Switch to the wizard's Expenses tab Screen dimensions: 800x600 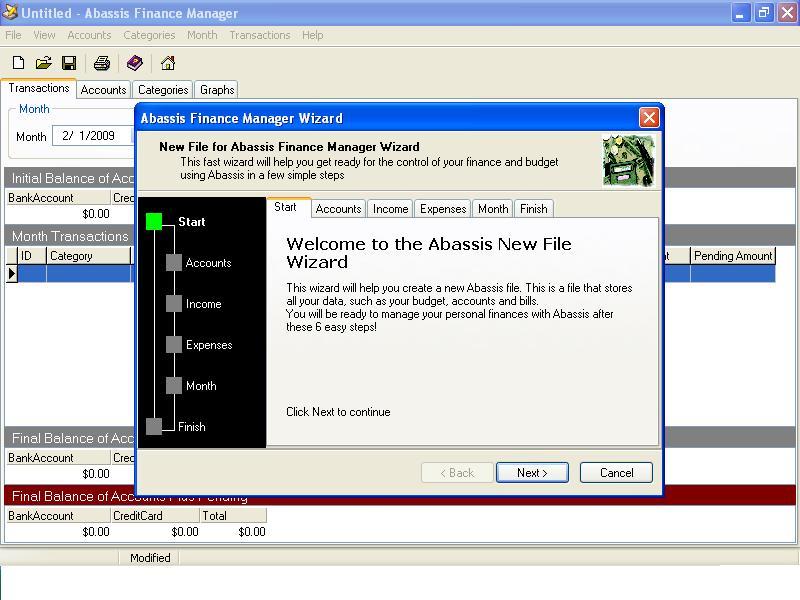(x=442, y=209)
